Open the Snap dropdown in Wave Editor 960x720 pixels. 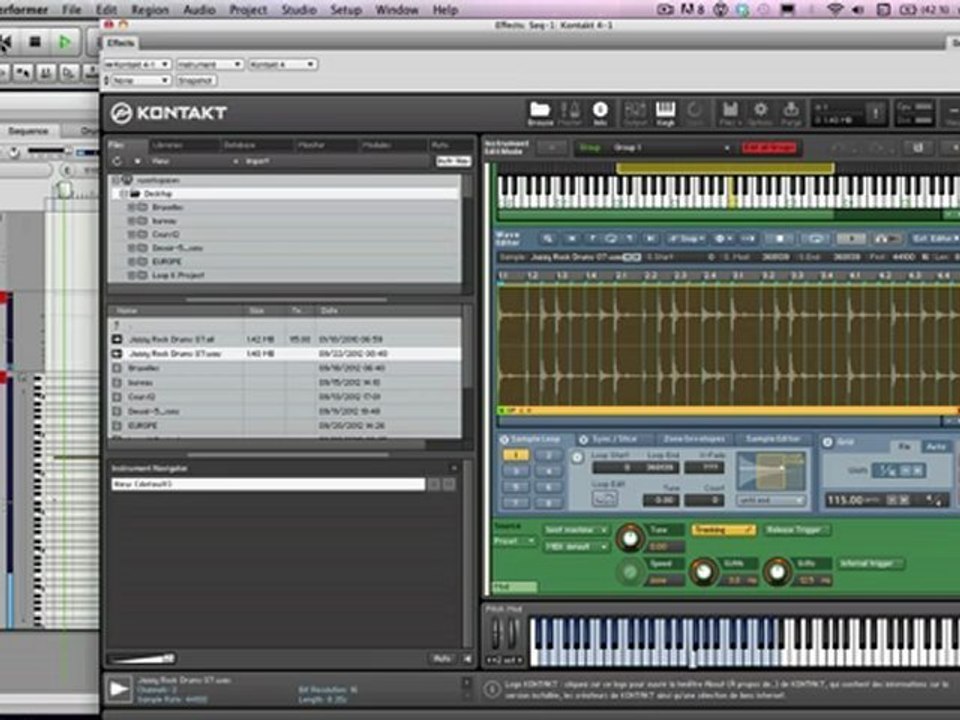(x=685, y=238)
